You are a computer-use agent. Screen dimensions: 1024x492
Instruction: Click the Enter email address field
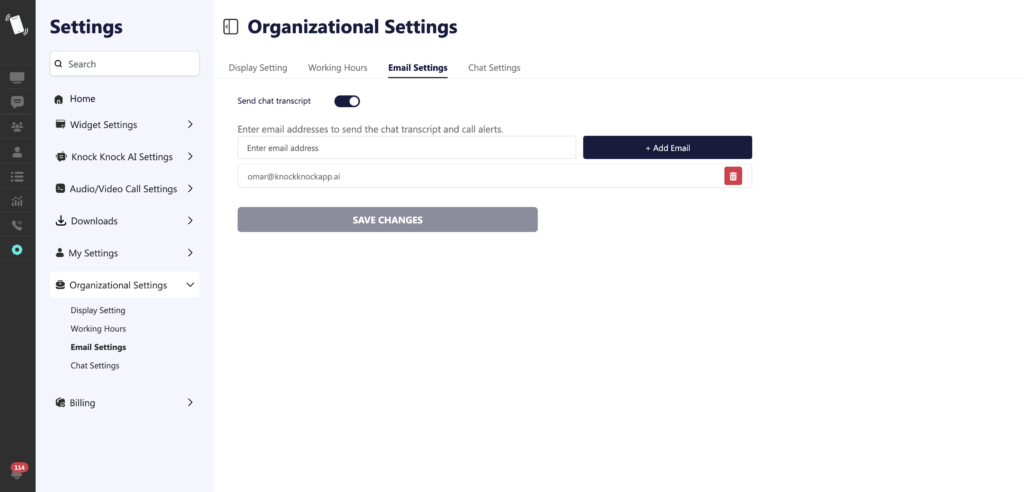tap(408, 148)
